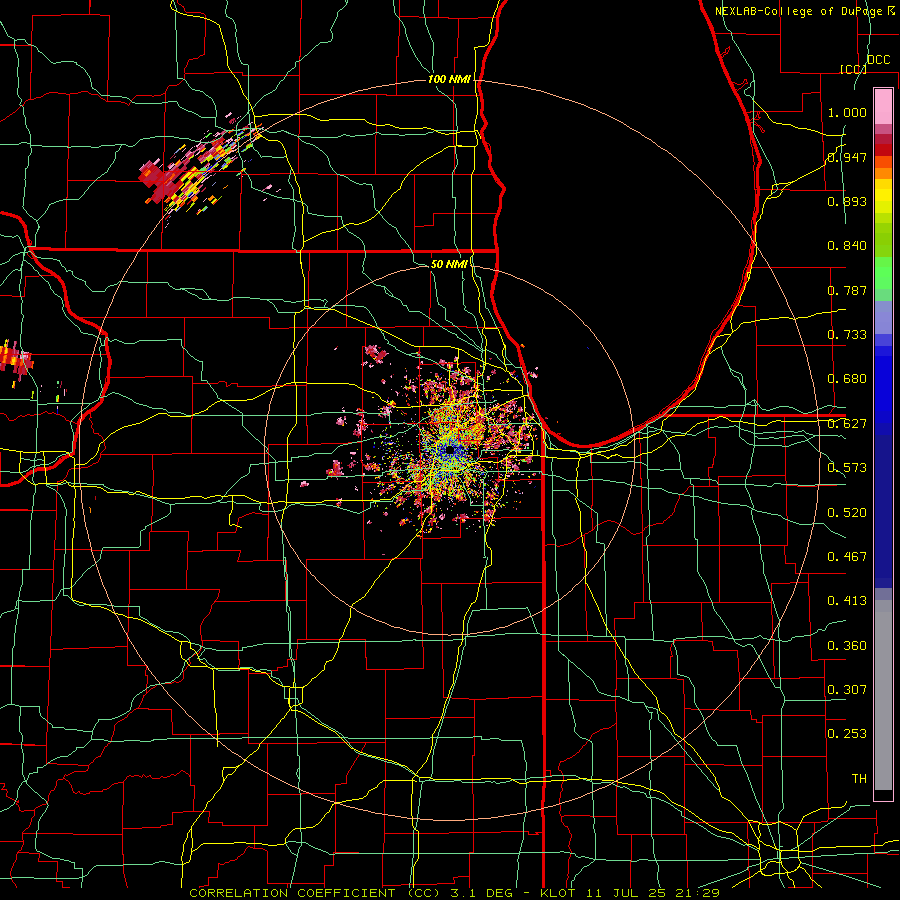
Task: Click the 1.000 value on the color scale
Action: [x=847, y=112]
